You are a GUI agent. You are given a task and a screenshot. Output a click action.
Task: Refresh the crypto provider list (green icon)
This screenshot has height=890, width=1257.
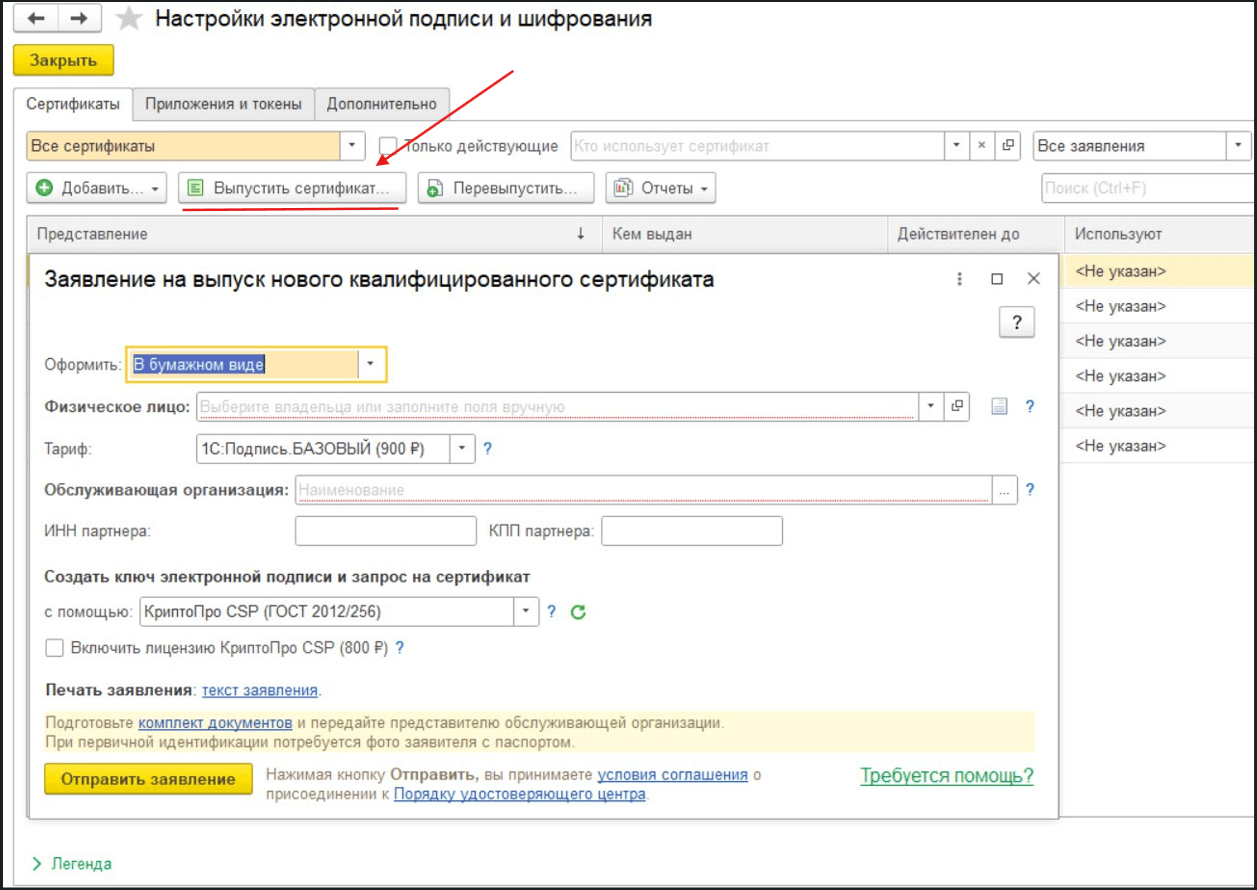click(578, 611)
